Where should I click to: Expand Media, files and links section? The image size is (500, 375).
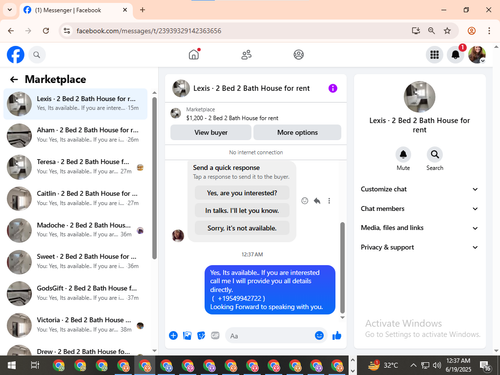[419, 228]
